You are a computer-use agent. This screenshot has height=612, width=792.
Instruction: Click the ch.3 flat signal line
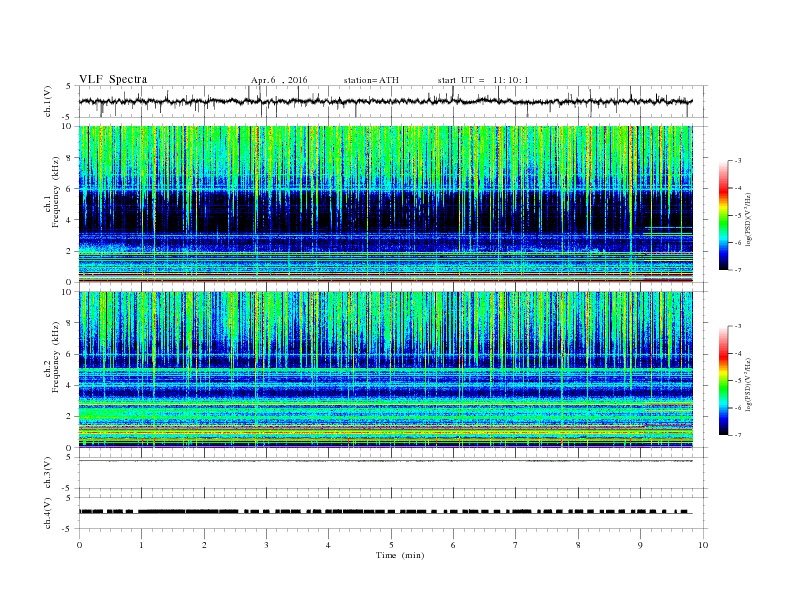pos(385,461)
